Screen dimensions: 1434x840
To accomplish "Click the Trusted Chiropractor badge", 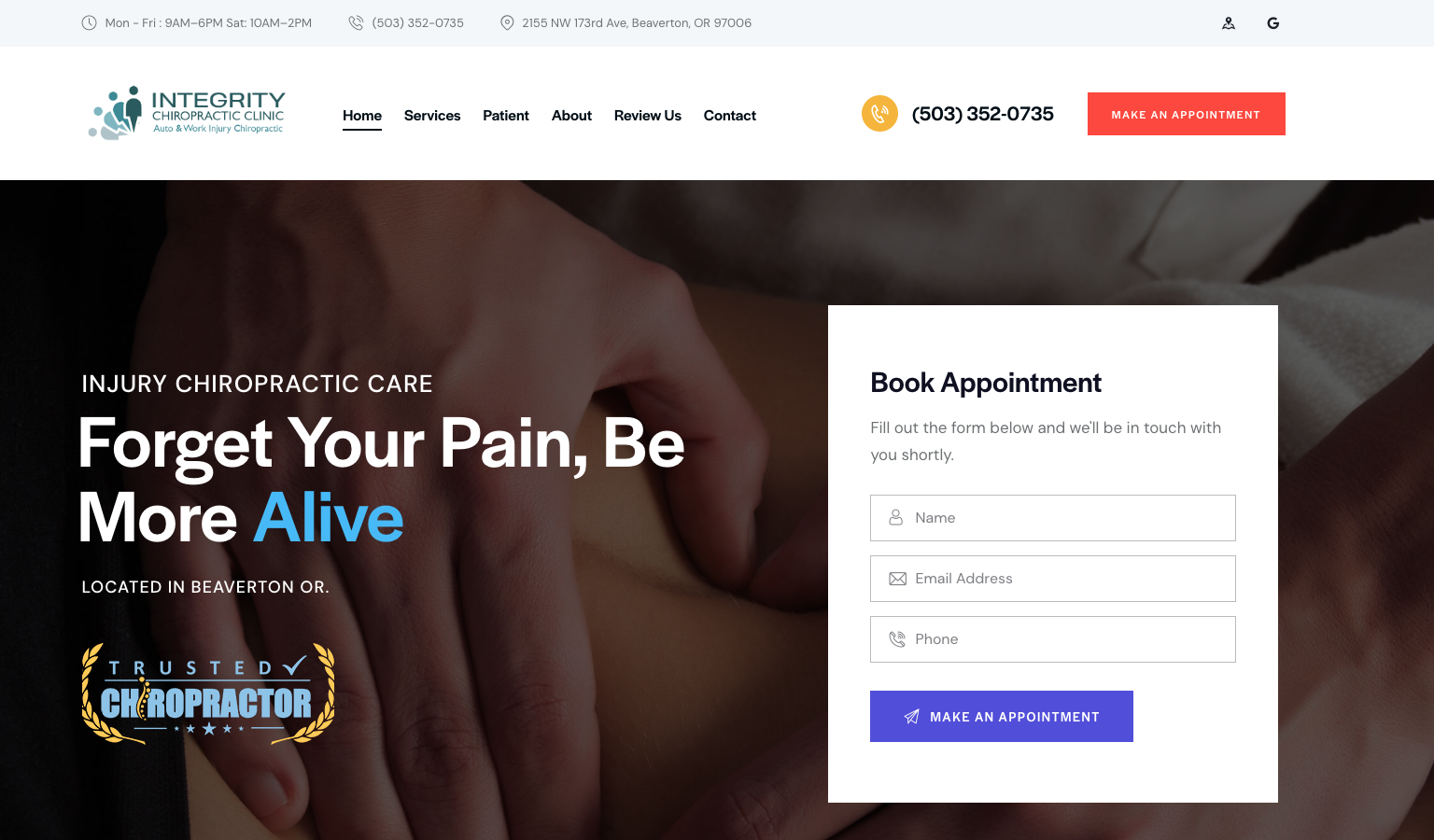I will pyautogui.click(x=208, y=693).
